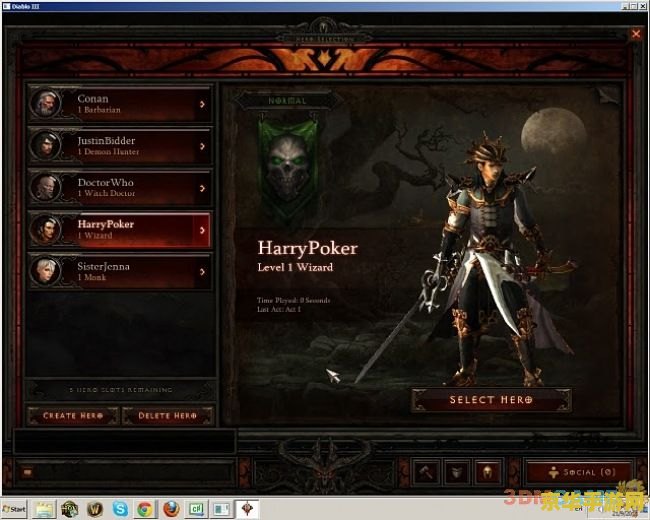Open Google Chrome from the taskbar
This screenshot has width=650, height=520.
(145, 509)
